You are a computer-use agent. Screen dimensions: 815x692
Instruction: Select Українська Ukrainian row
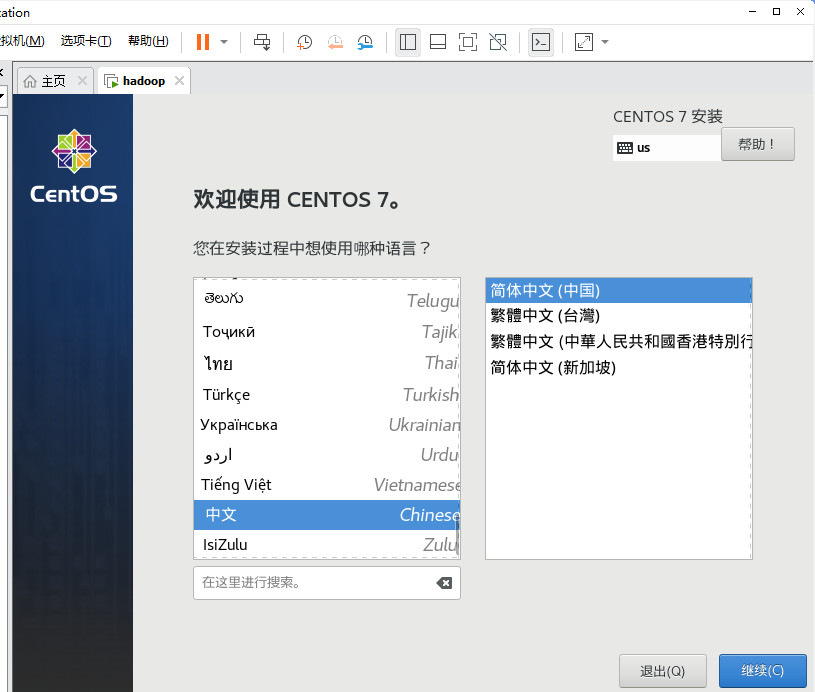point(327,425)
